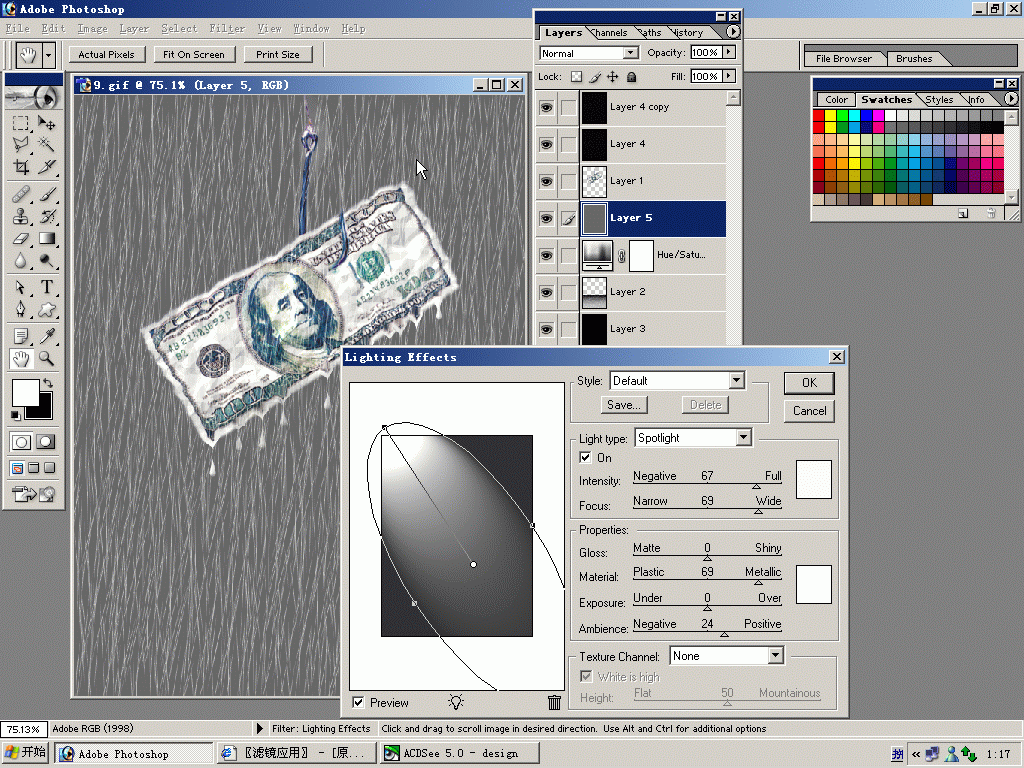Disable Preview in Lighting Effects
This screenshot has width=1024, height=768.
point(358,703)
